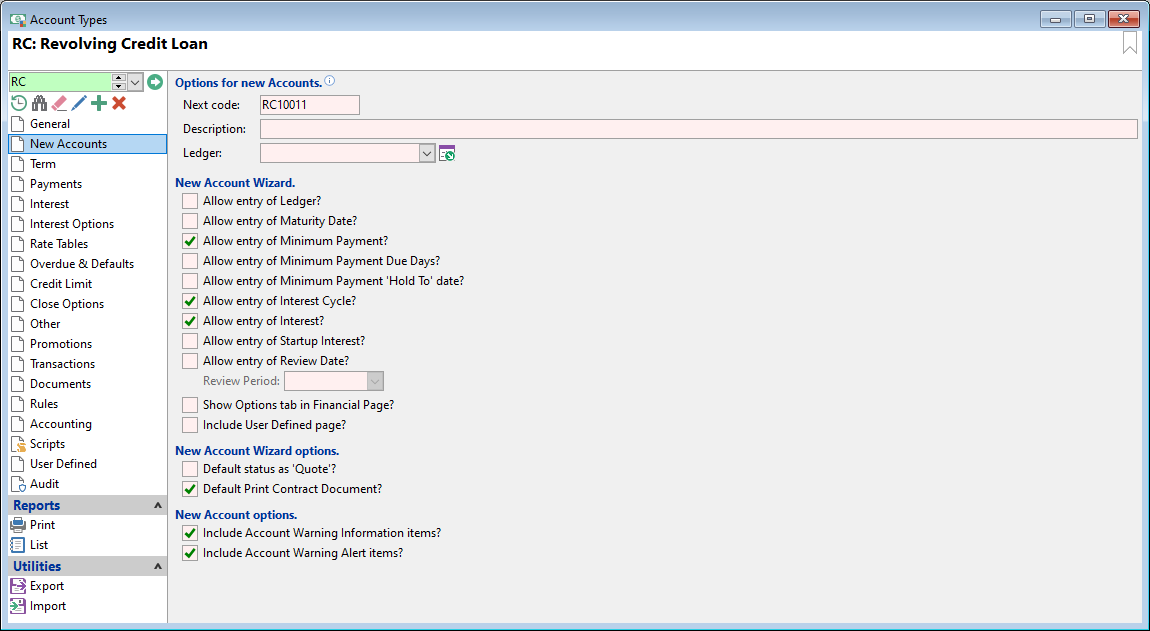Click the Import utility icon
The image size is (1150, 631).
[x=18, y=606]
